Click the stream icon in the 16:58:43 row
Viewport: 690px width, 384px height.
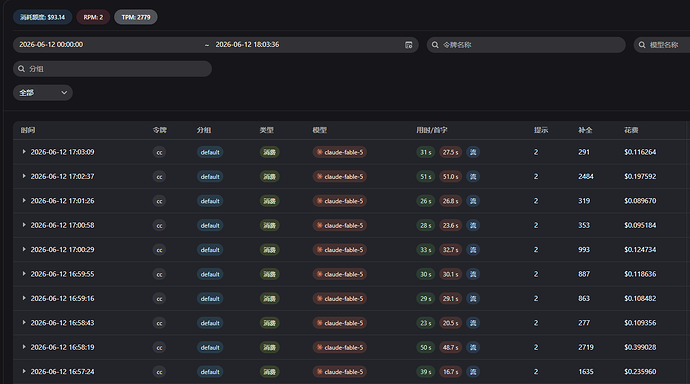pos(473,323)
